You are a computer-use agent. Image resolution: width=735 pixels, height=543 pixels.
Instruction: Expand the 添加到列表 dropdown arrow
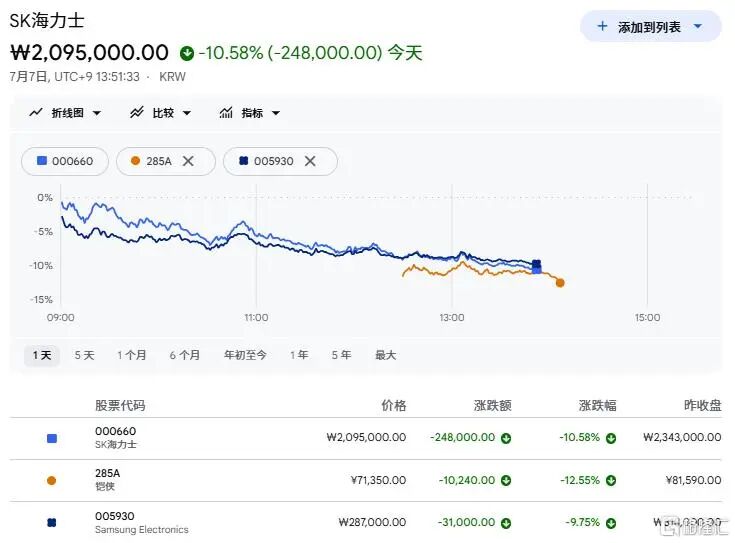pyautogui.click(x=698, y=26)
